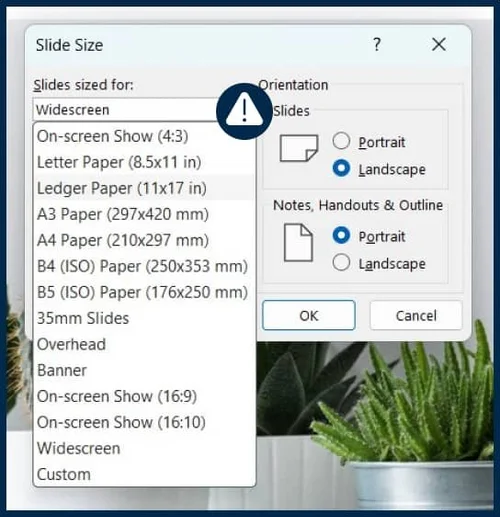
Task: Click the portrait notes page icon
Action: (298, 243)
